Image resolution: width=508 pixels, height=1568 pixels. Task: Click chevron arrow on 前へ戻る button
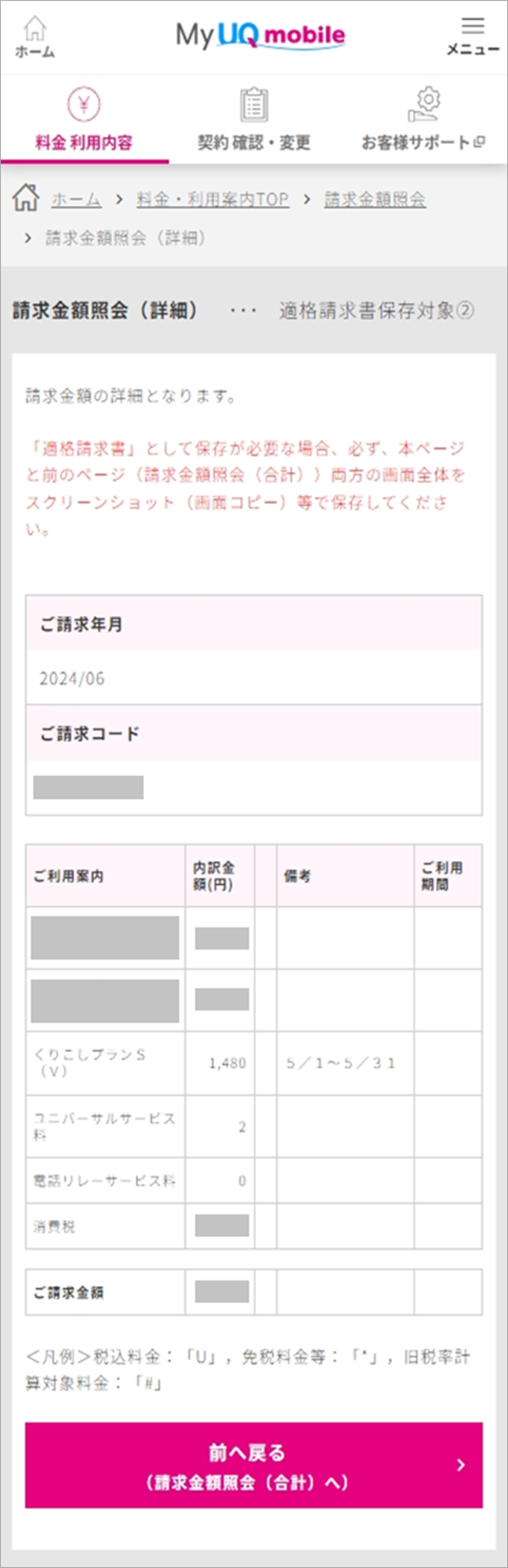(460, 1464)
